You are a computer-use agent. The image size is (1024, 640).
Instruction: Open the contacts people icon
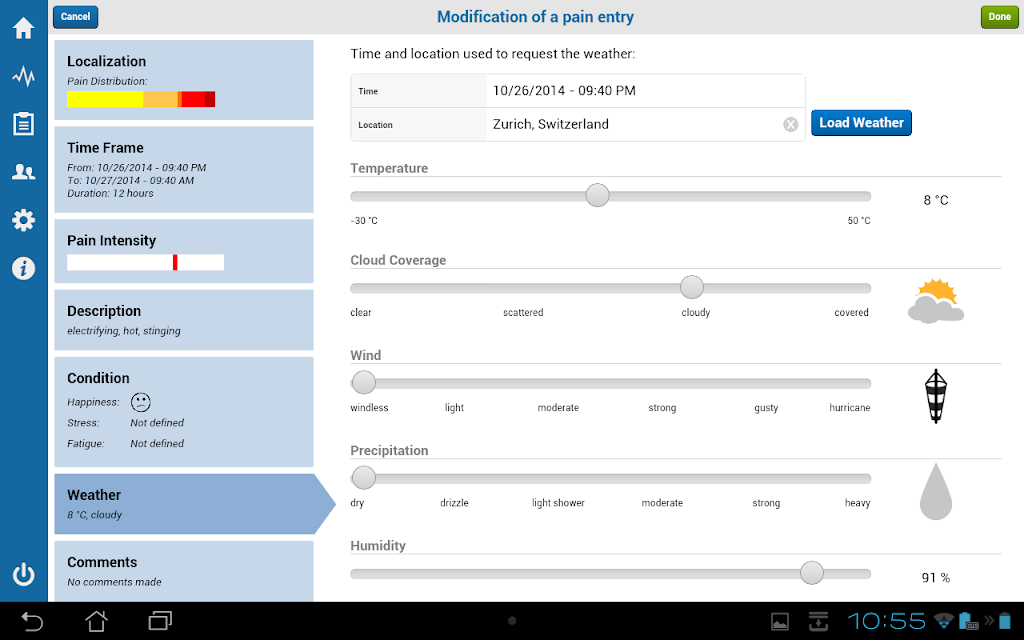click(x=24, y=172)
